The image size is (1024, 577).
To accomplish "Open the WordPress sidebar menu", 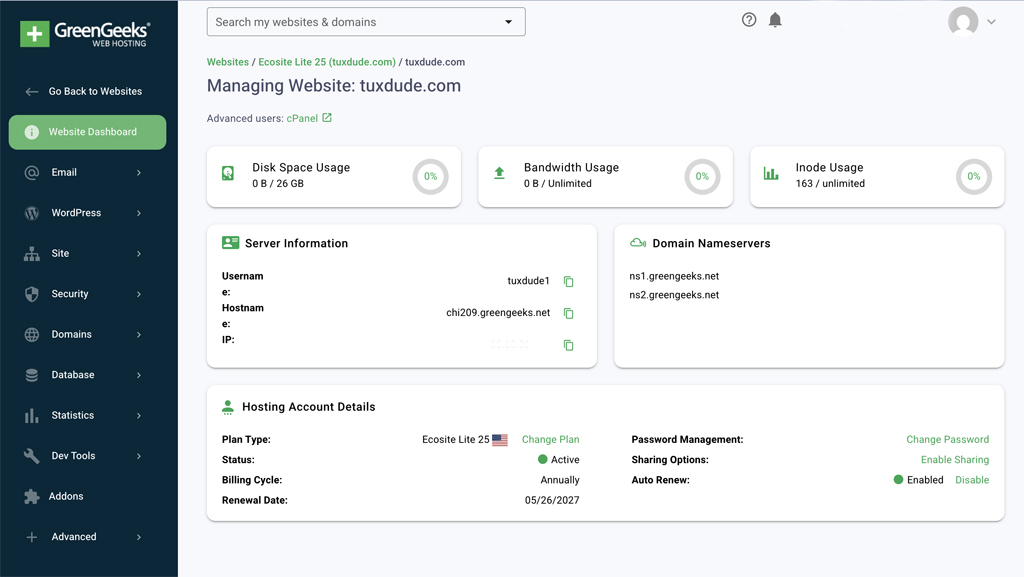I will [88, 213].
